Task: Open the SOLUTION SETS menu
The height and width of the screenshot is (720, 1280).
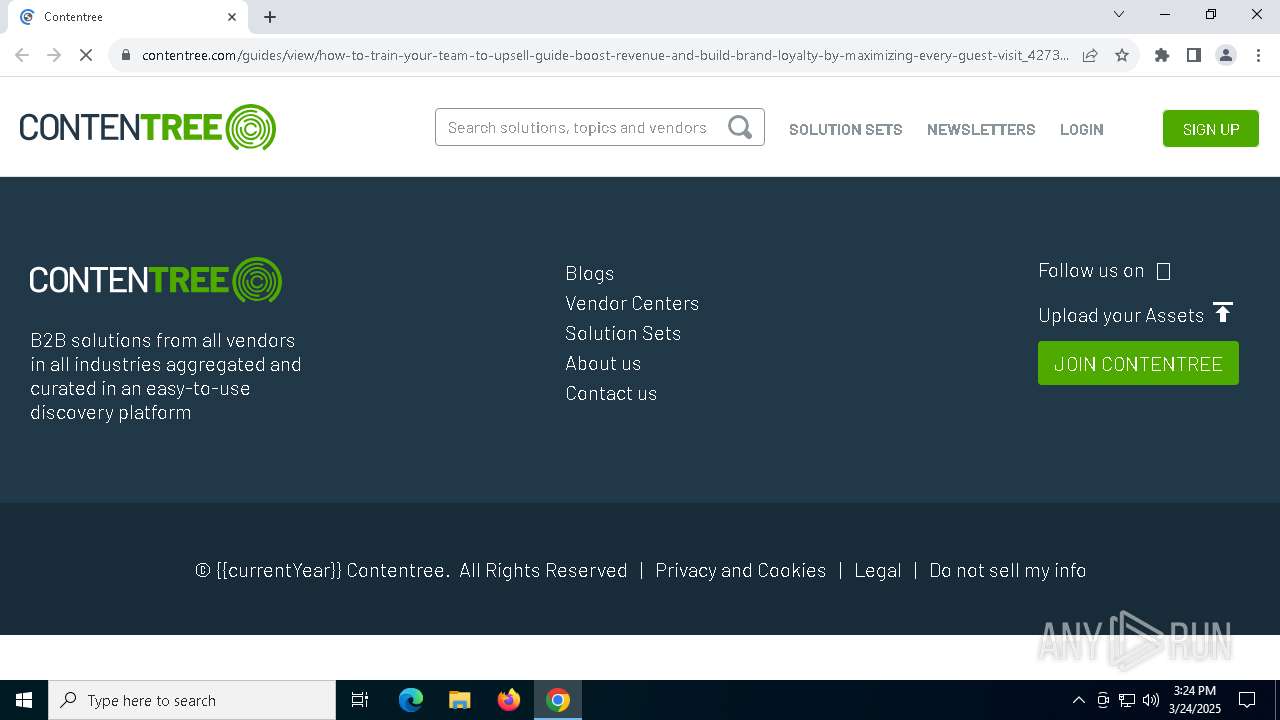Action: pyautogui.click(x=845, y=129)
